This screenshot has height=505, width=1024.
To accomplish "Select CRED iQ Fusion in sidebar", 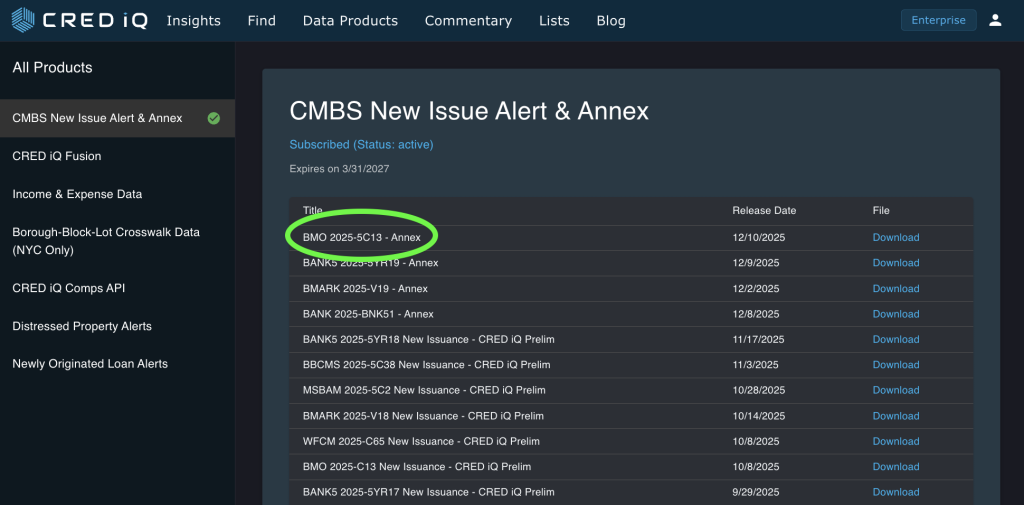I will point(57,156).
